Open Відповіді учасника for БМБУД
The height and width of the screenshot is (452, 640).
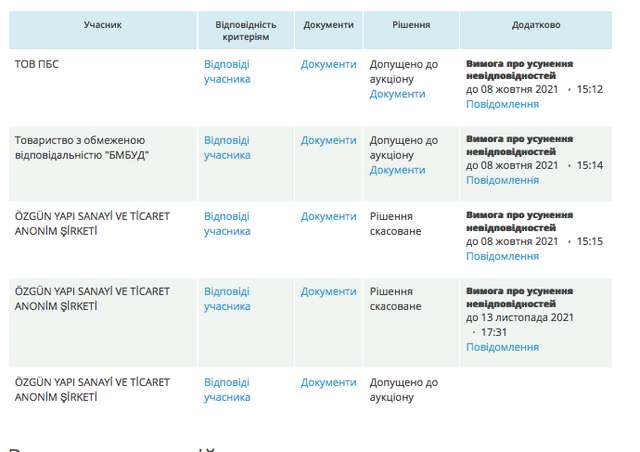(x=227, y=147)
